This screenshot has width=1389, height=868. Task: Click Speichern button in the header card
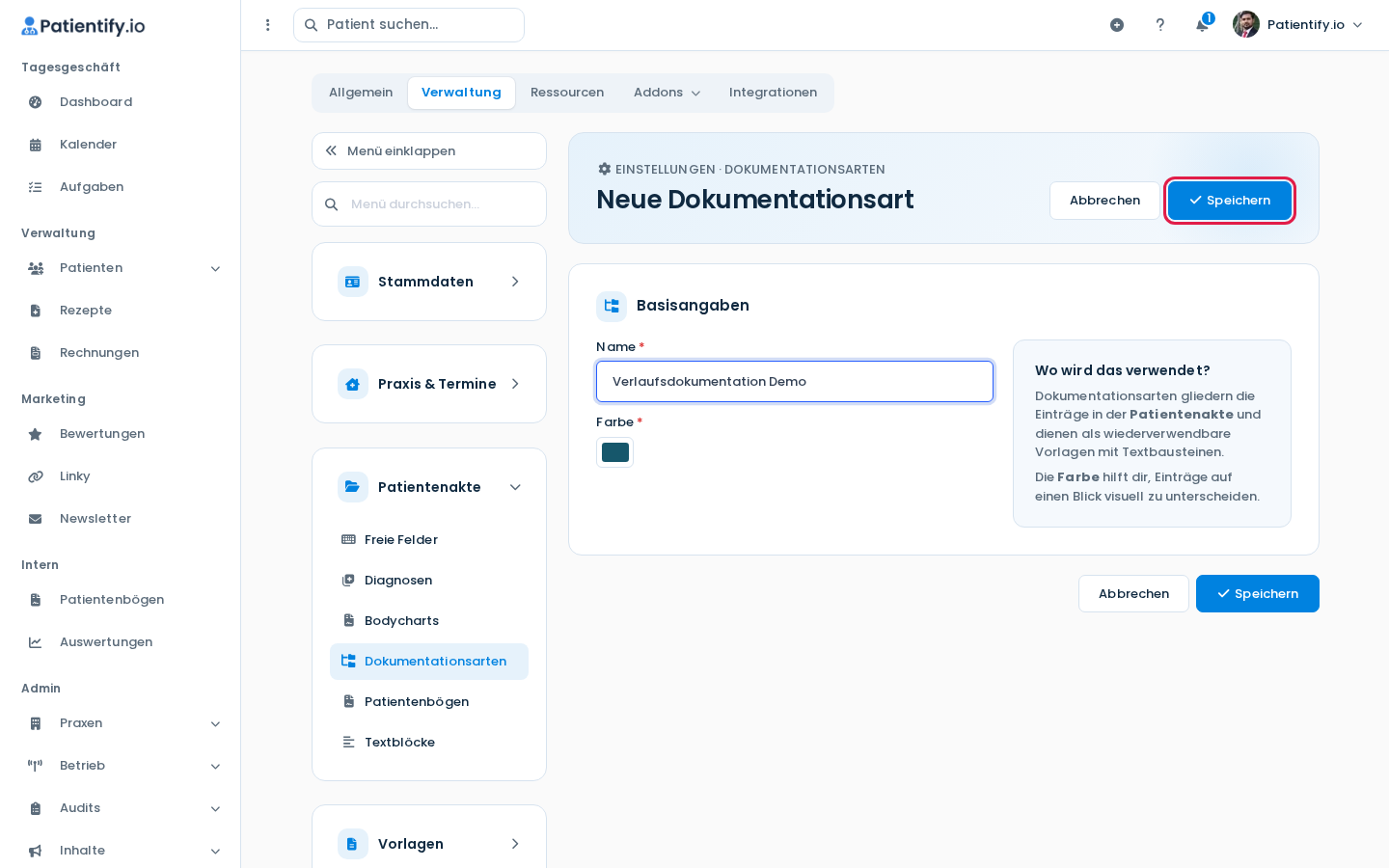pos(1230,201)
